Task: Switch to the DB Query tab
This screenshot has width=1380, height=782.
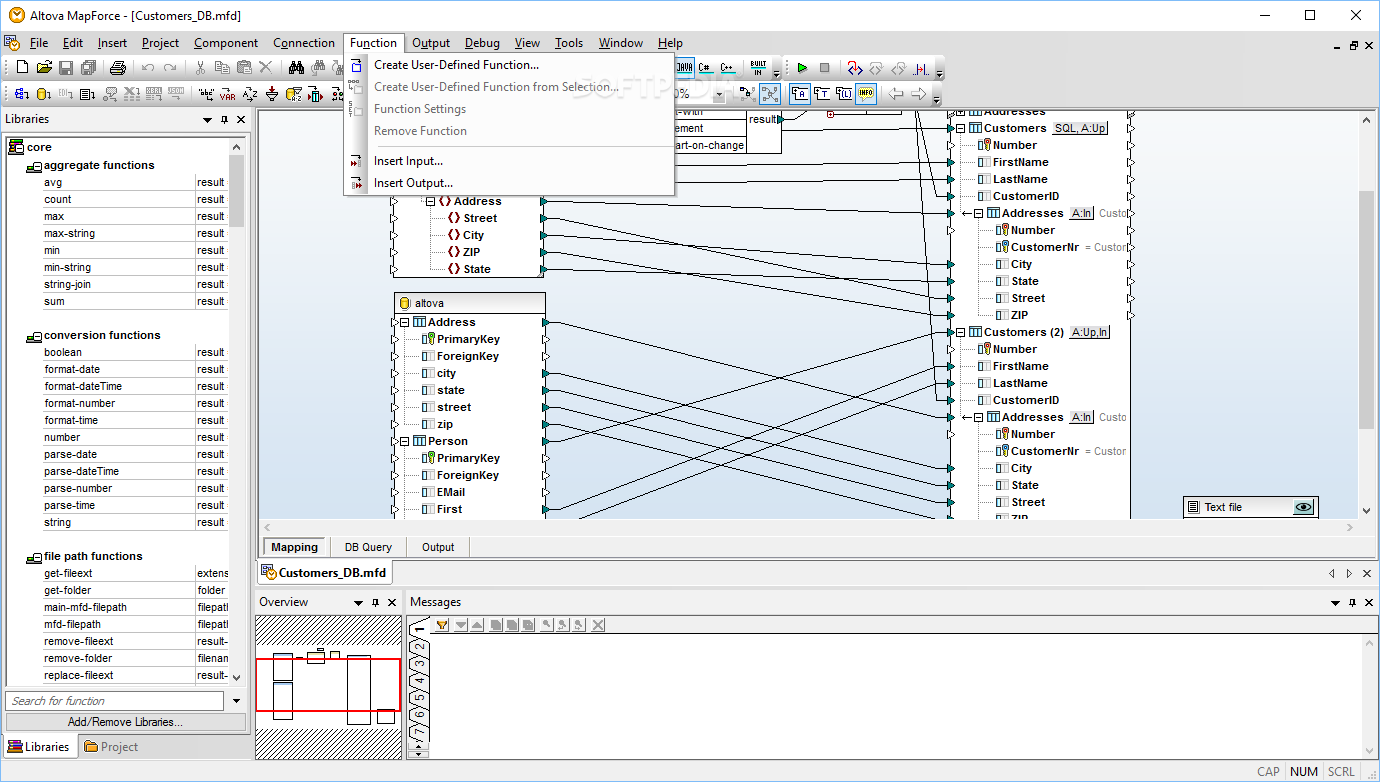Action: pos(369,547)
